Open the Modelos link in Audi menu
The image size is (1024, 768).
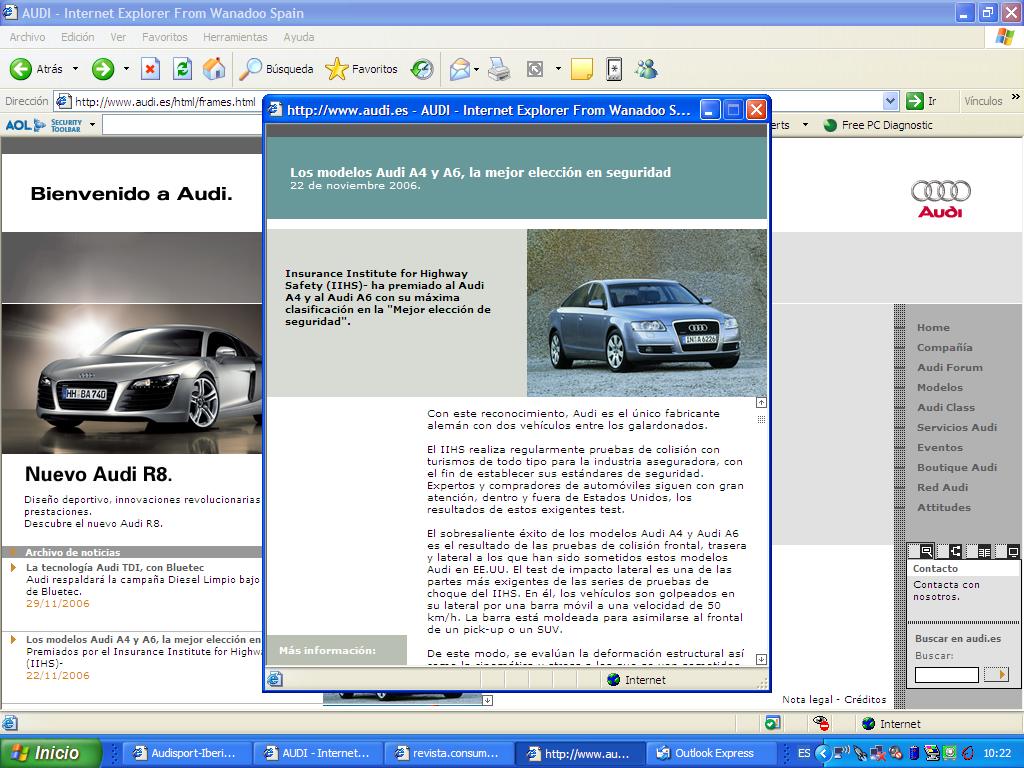pos(940,387)
